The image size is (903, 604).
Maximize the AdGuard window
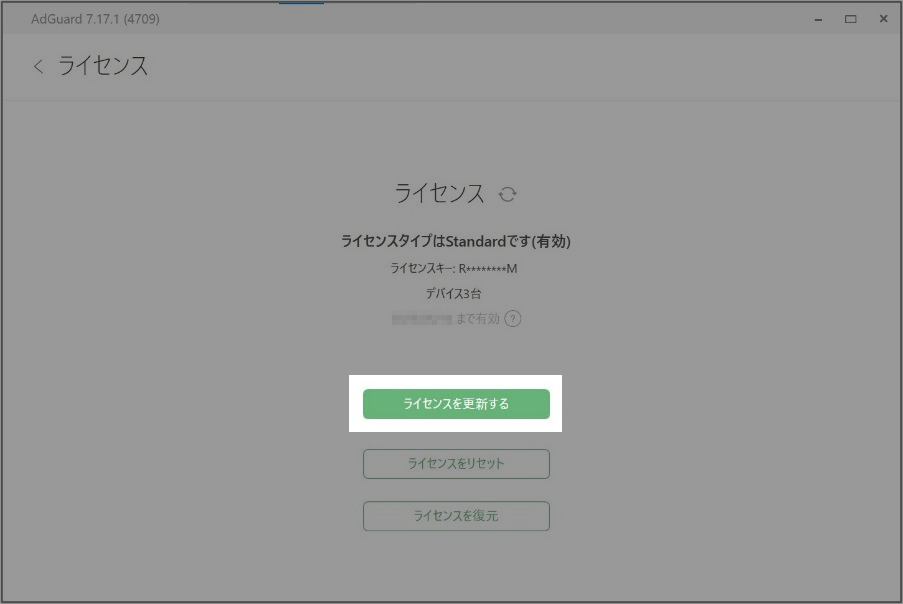851,19
